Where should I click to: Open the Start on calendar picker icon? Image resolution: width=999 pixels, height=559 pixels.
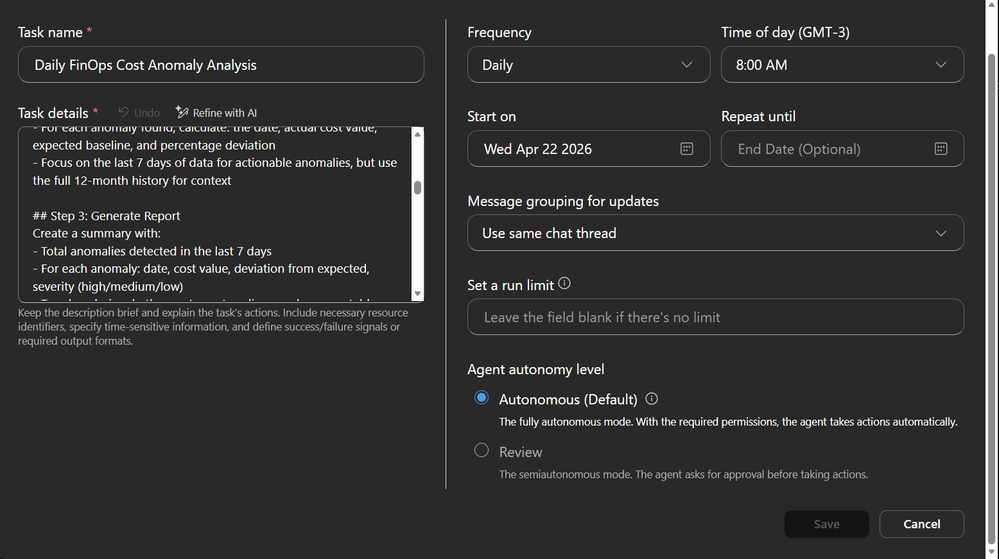[687, 149]
